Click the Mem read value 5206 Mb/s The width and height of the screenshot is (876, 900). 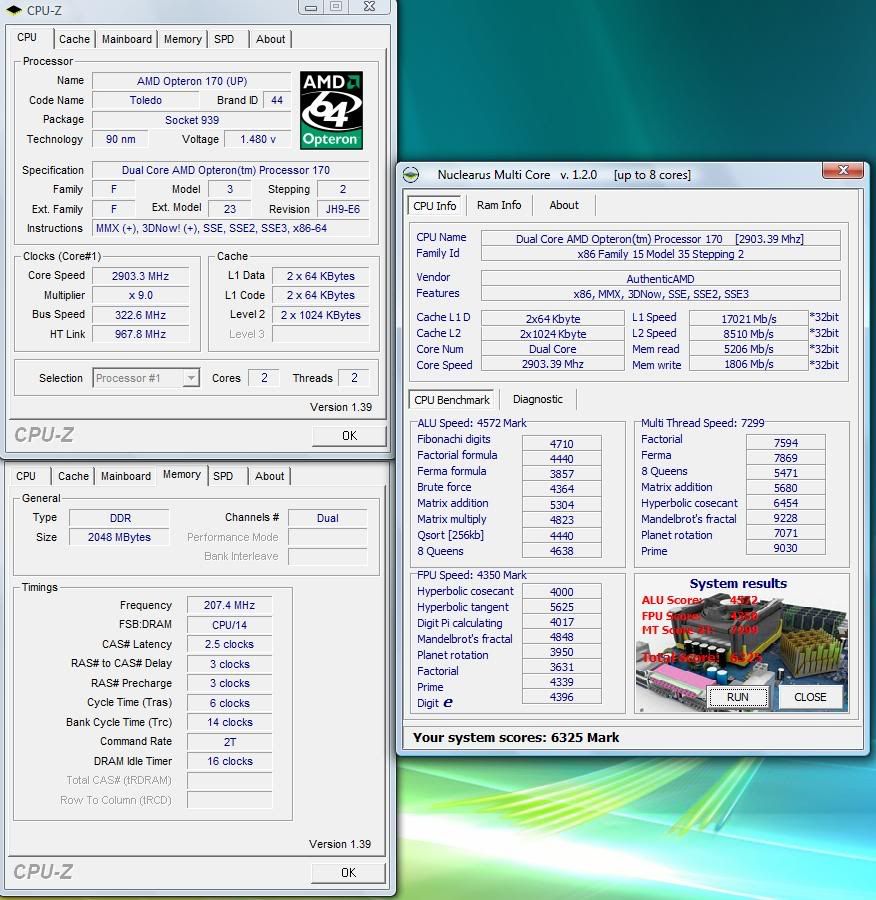click(749, 349)
